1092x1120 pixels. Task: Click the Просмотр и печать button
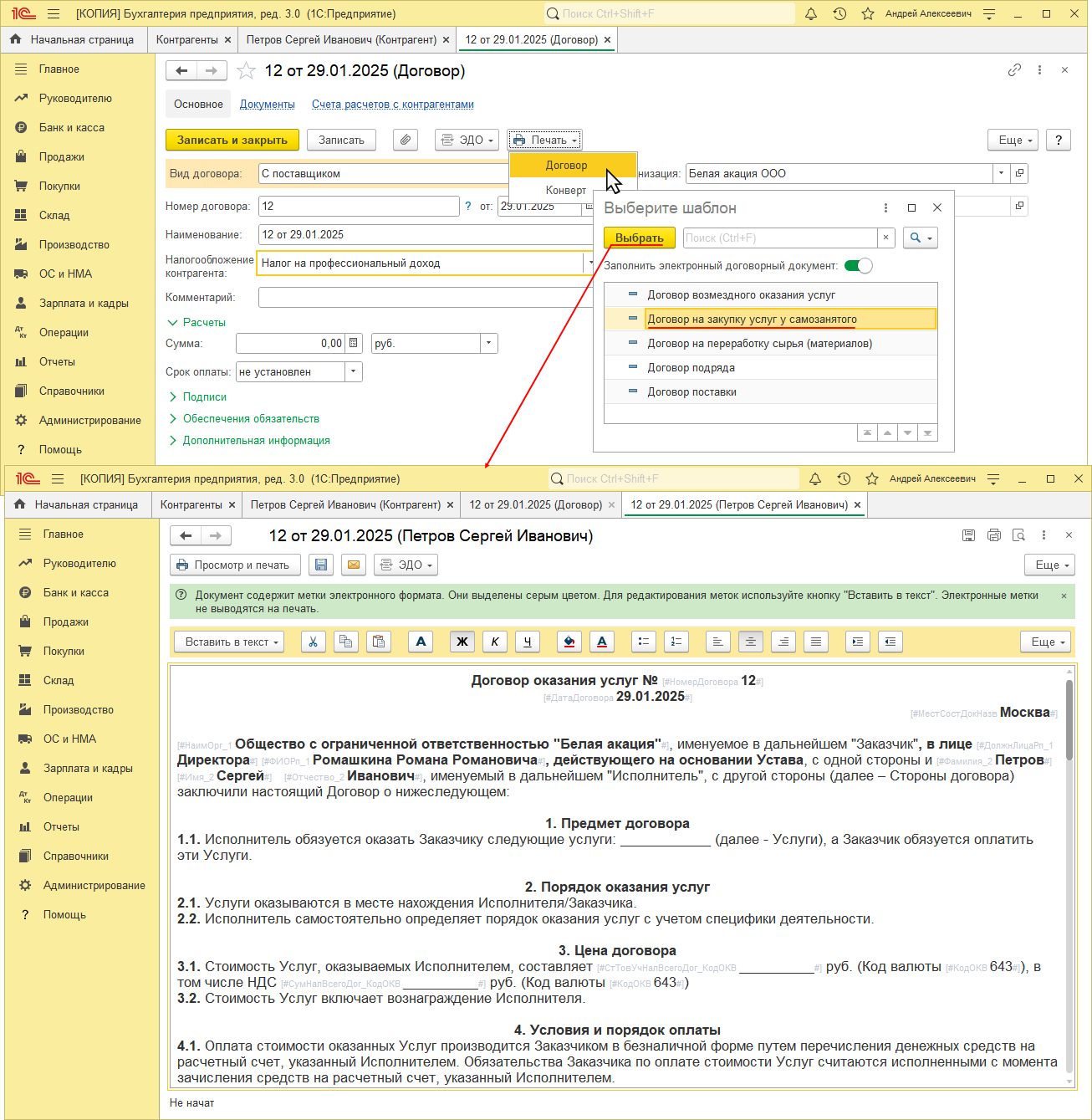235,565
